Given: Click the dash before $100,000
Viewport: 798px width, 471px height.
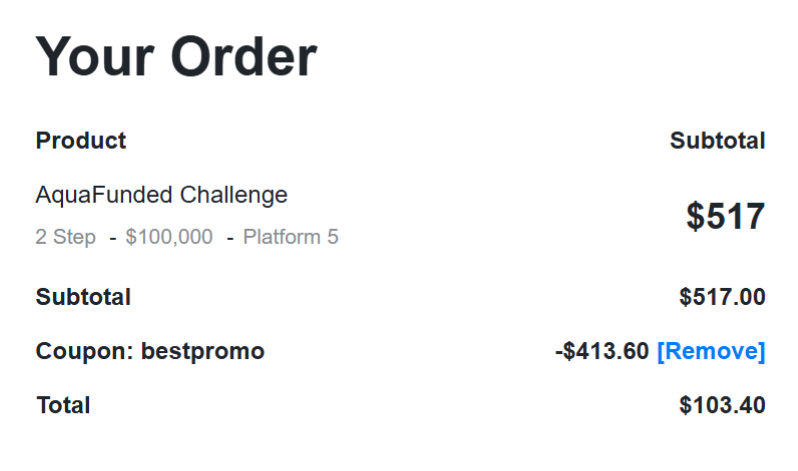Looking at the screenshot, I should point(112,238).
